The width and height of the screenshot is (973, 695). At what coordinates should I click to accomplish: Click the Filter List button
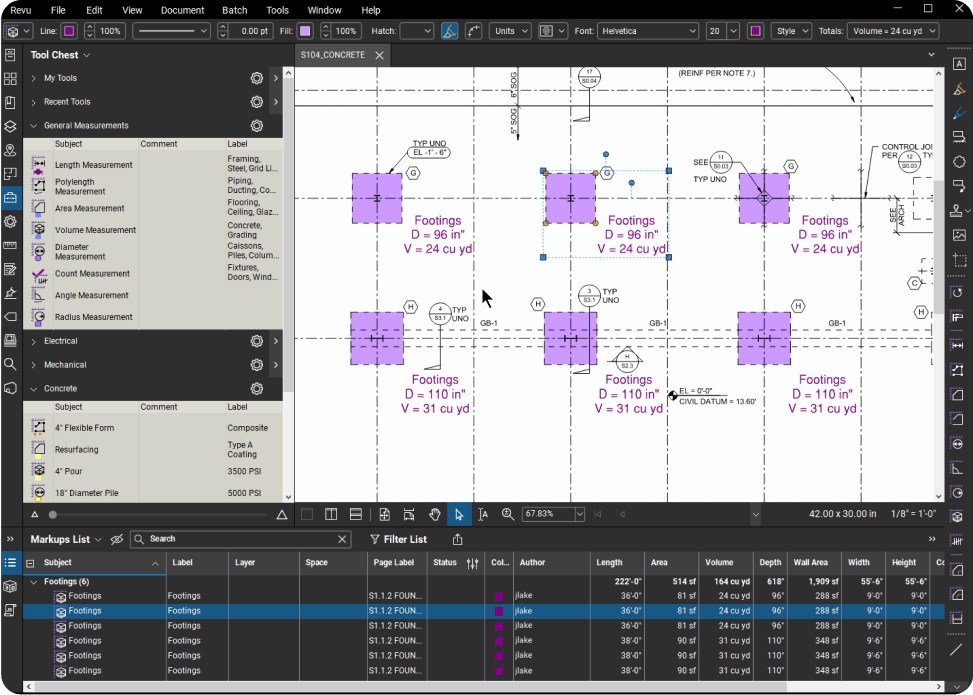[399, 538]
